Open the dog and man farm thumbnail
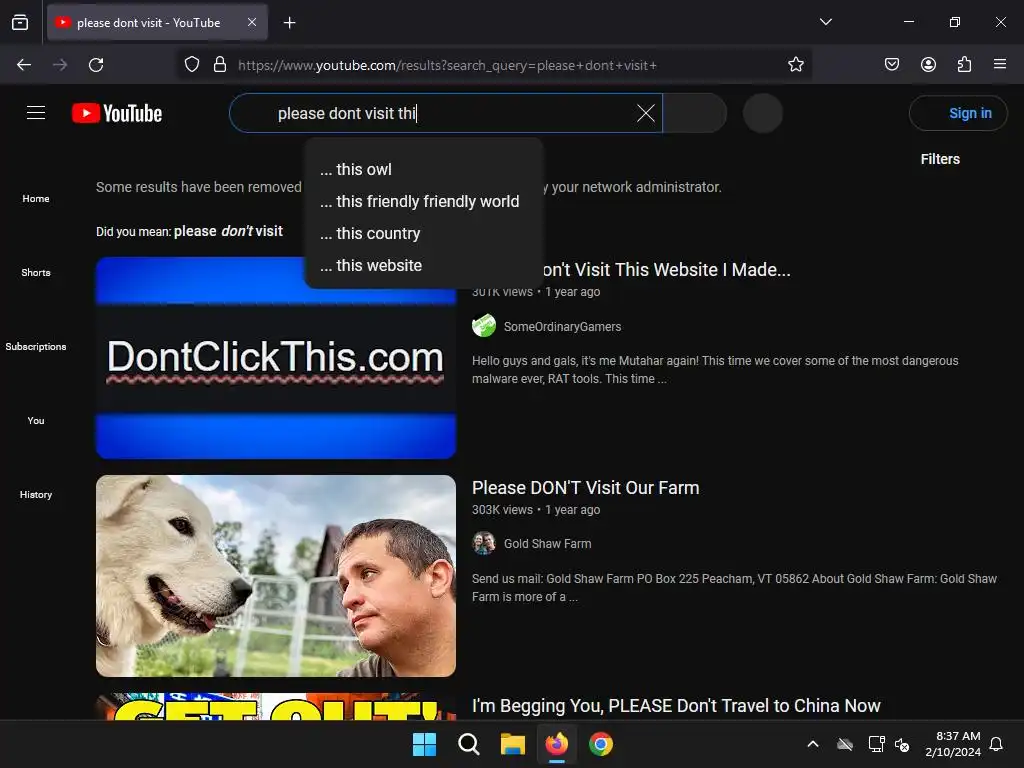Viewport: 1024px width, 768px height. tap(276, 576)
